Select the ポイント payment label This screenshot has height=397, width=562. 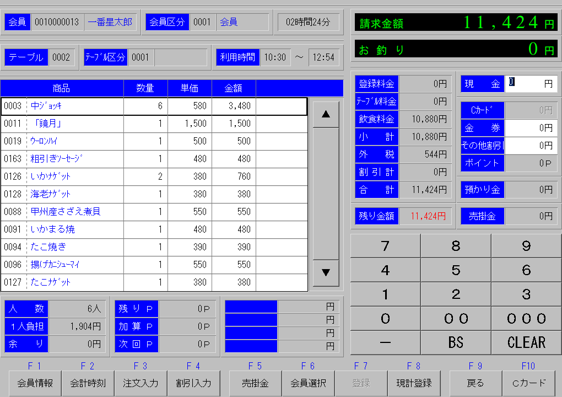(x=482, y=163)
